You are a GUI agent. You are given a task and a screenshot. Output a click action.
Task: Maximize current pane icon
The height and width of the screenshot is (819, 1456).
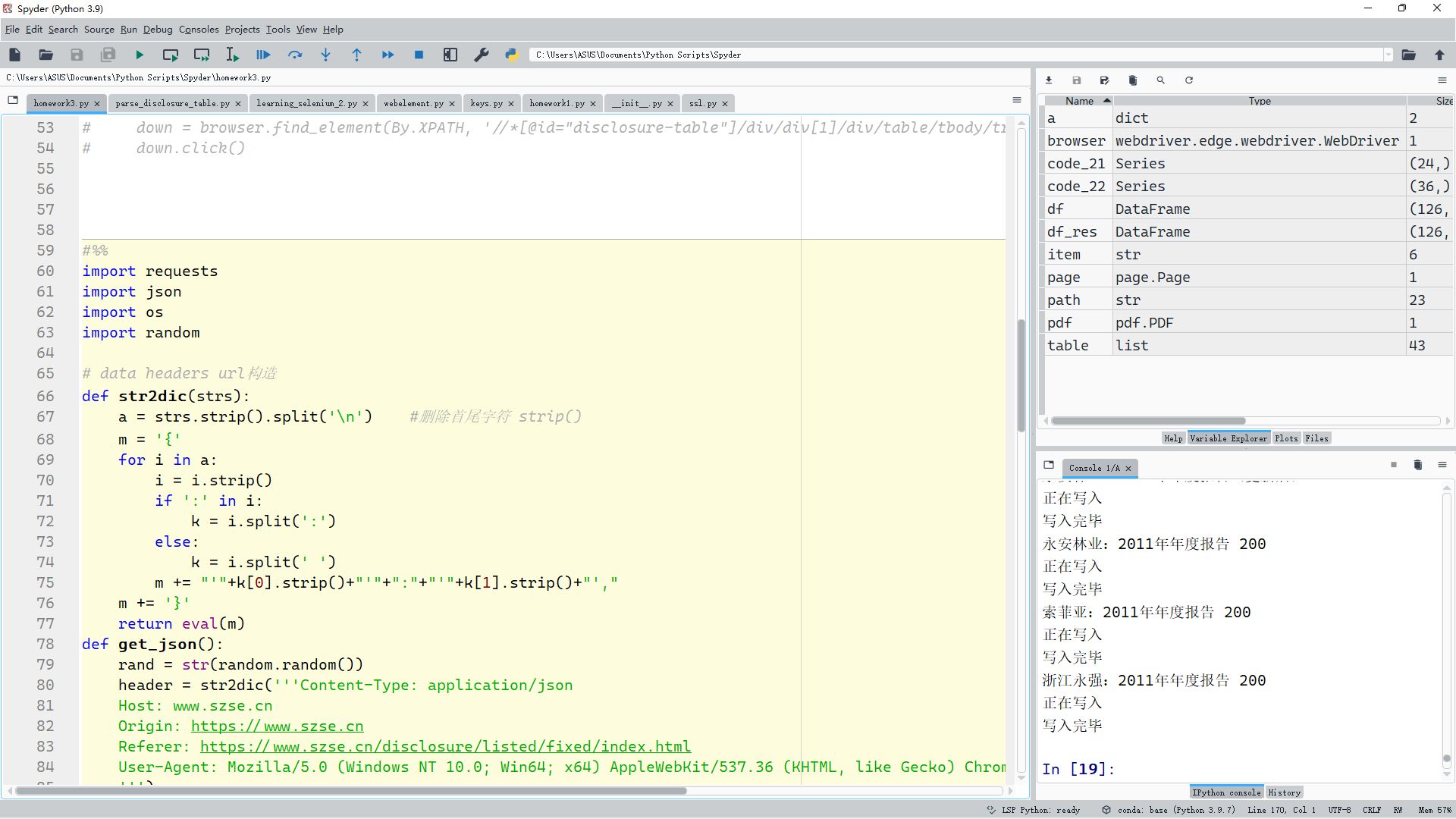pos(450,55)
